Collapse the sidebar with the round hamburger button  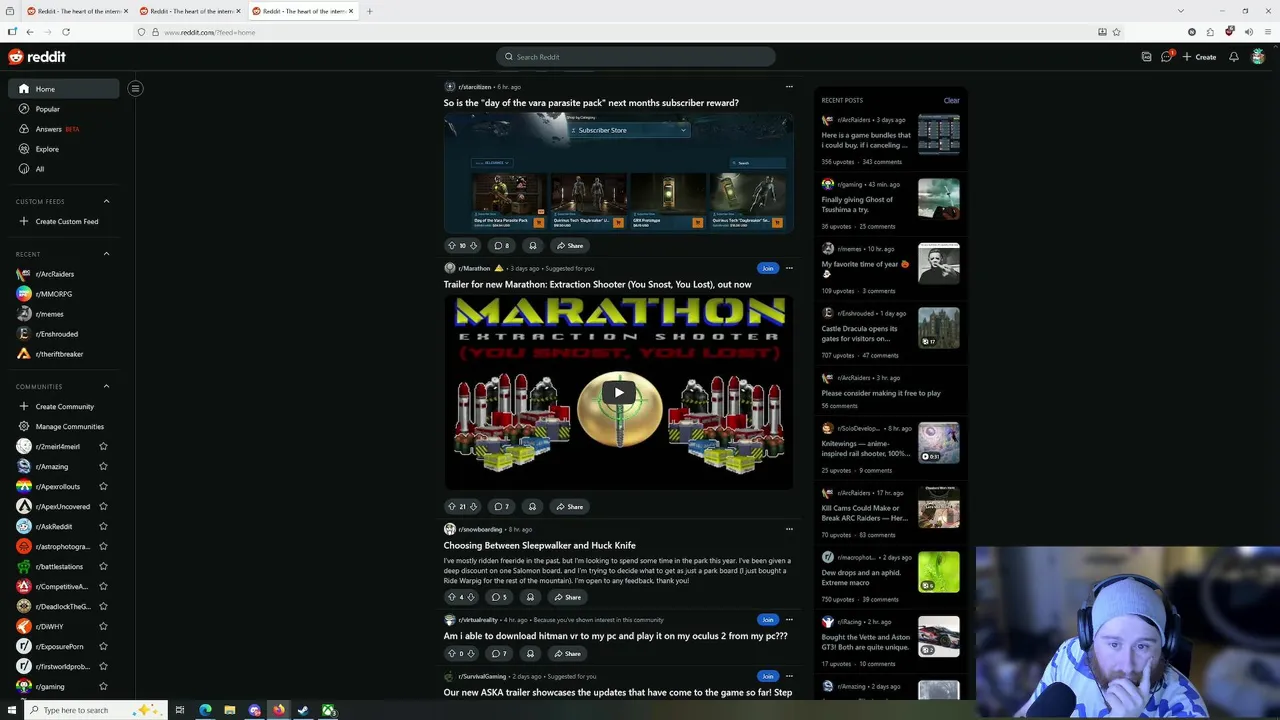click(x=135, y=89)
